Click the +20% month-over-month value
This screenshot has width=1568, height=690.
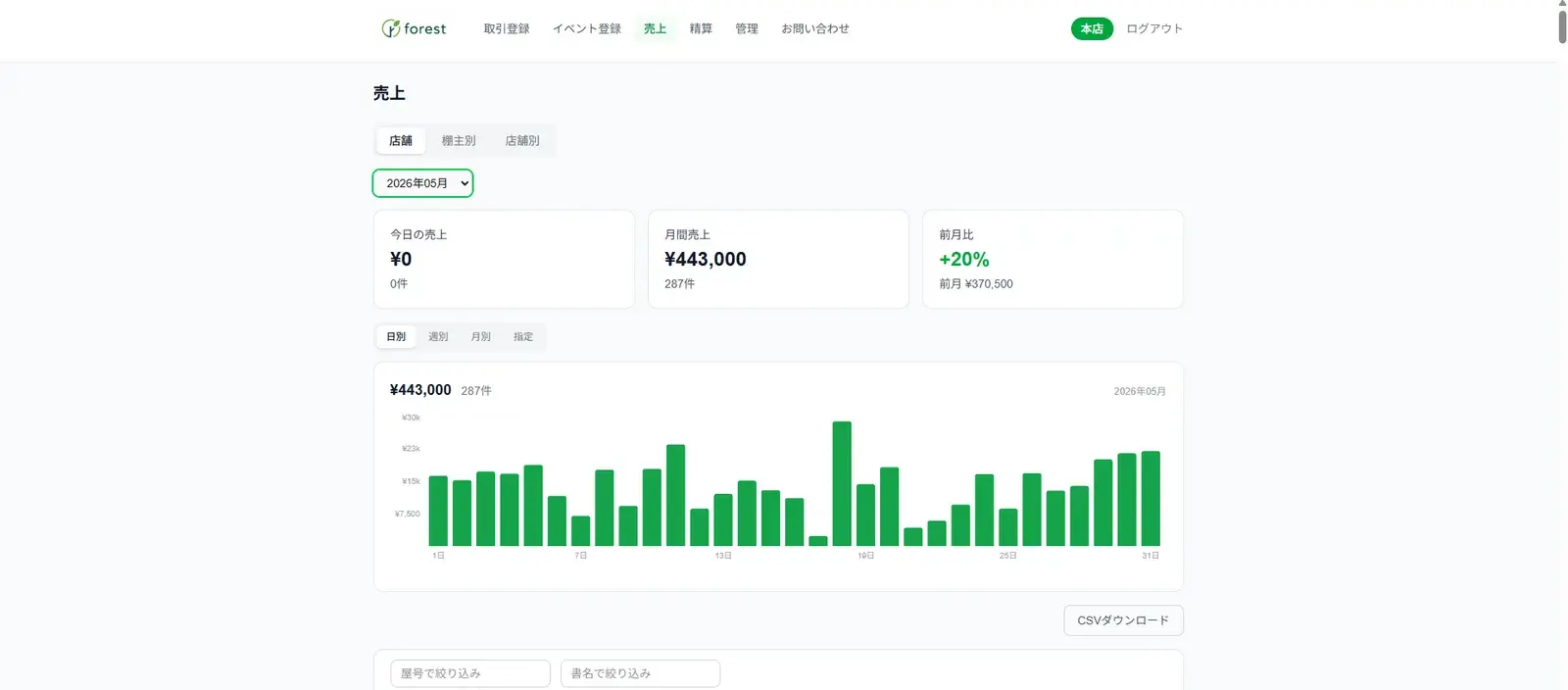coord(964,259)
